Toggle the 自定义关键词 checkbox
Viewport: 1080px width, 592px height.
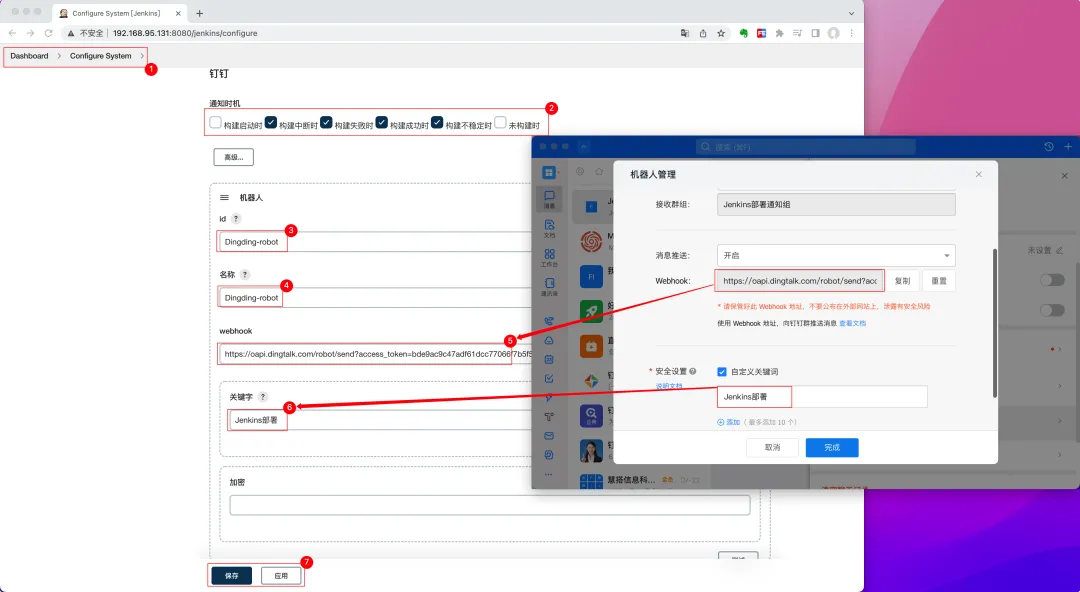coord(722,371)
